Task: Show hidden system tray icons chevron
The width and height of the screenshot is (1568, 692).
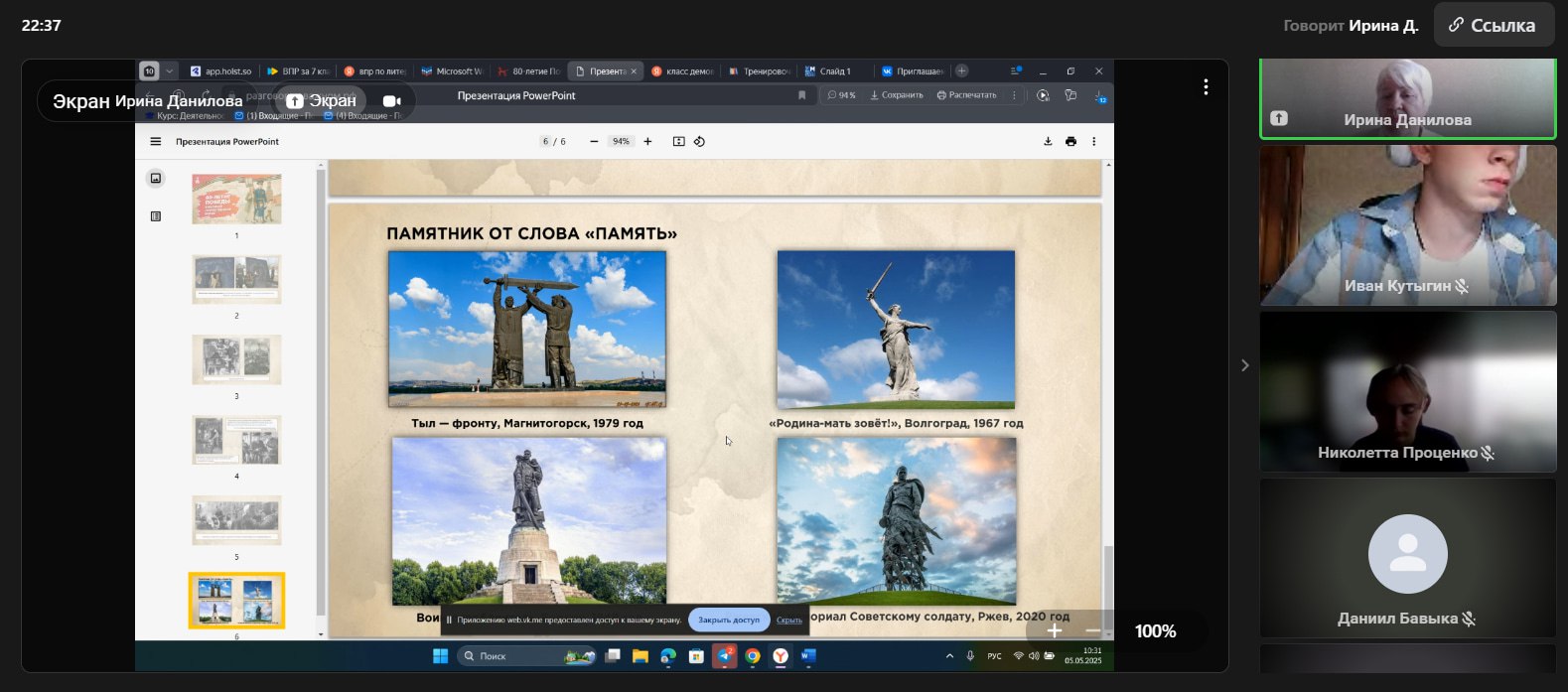Action: (949, 655)
